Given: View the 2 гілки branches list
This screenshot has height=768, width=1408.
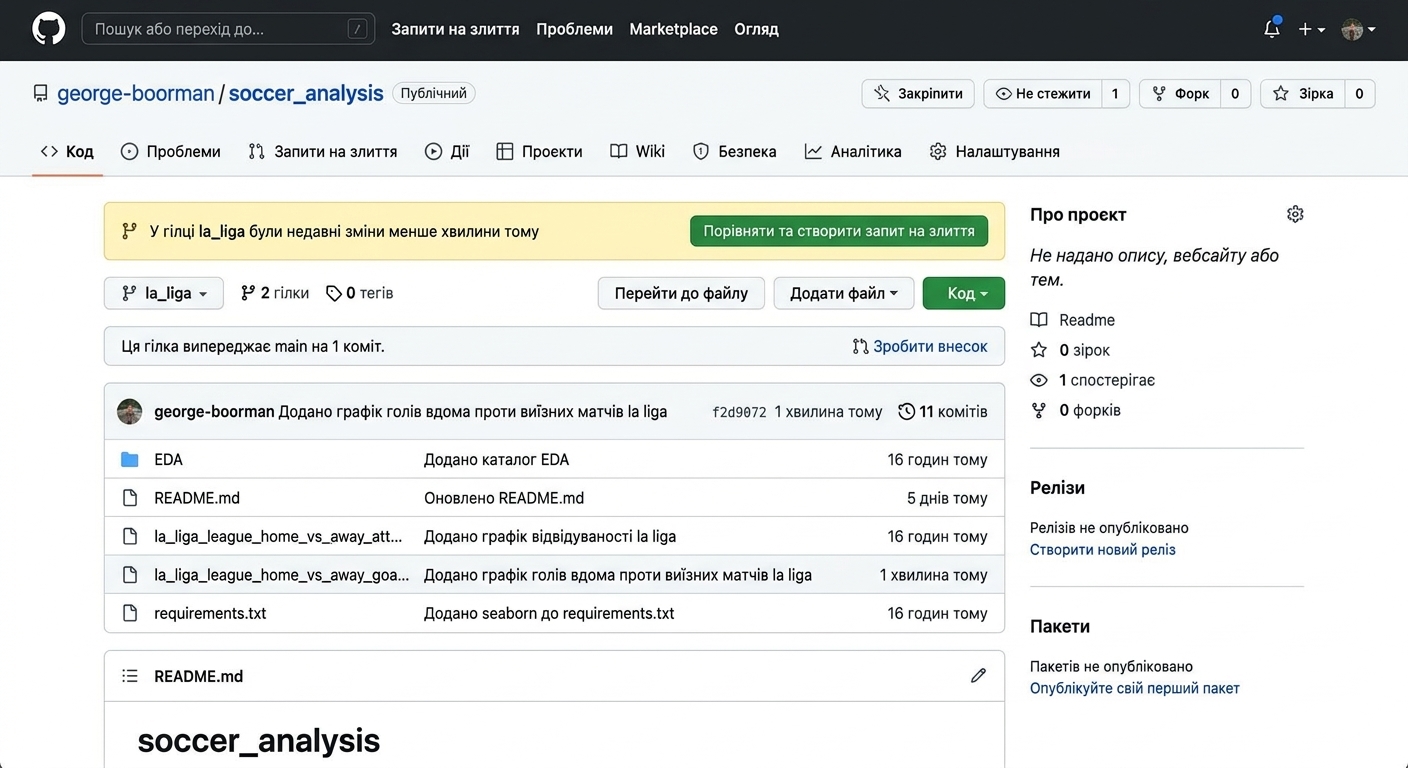Looking at the screenshot, I should coord(275,293).
